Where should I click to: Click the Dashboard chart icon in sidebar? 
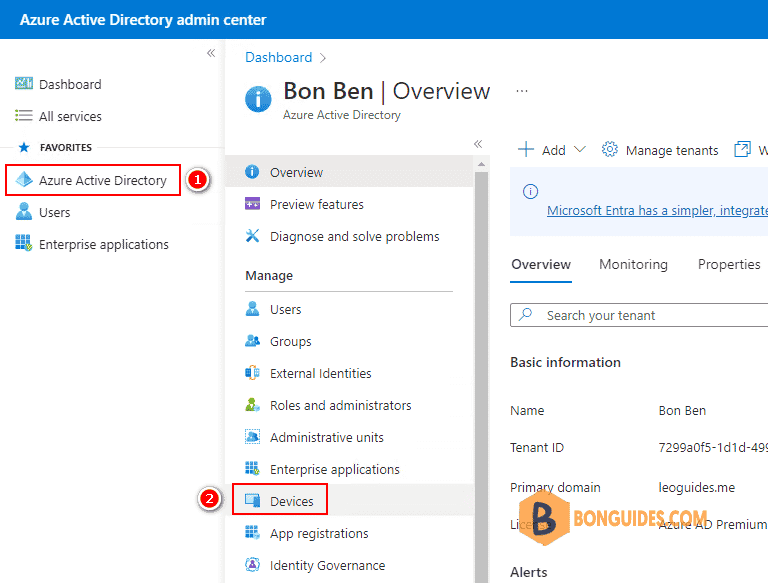click(x=24, y=84)
